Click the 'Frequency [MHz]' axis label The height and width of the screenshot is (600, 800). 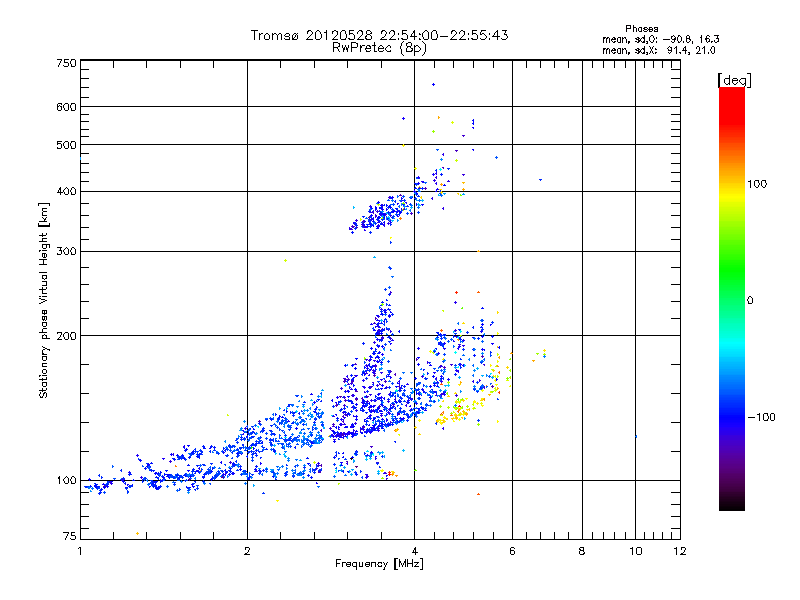click(x=379, y=564)
